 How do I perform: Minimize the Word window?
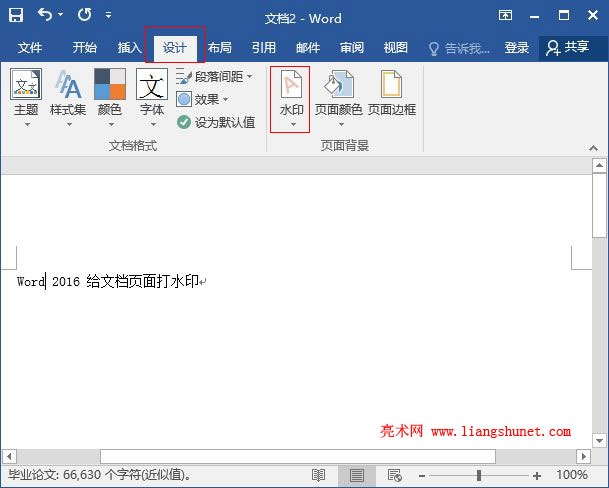point(534,16)
